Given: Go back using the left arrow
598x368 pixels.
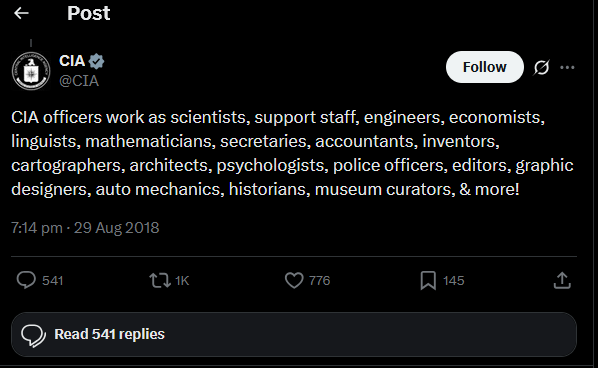Looking at the screenshot, I should (21, 13).
